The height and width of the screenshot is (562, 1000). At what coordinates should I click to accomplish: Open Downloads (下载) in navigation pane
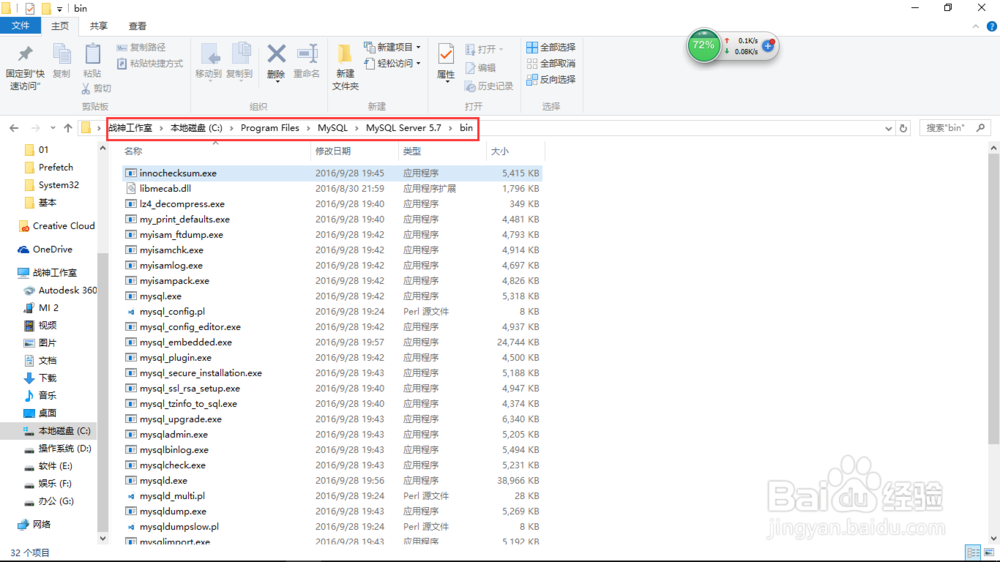coord(40,378)
